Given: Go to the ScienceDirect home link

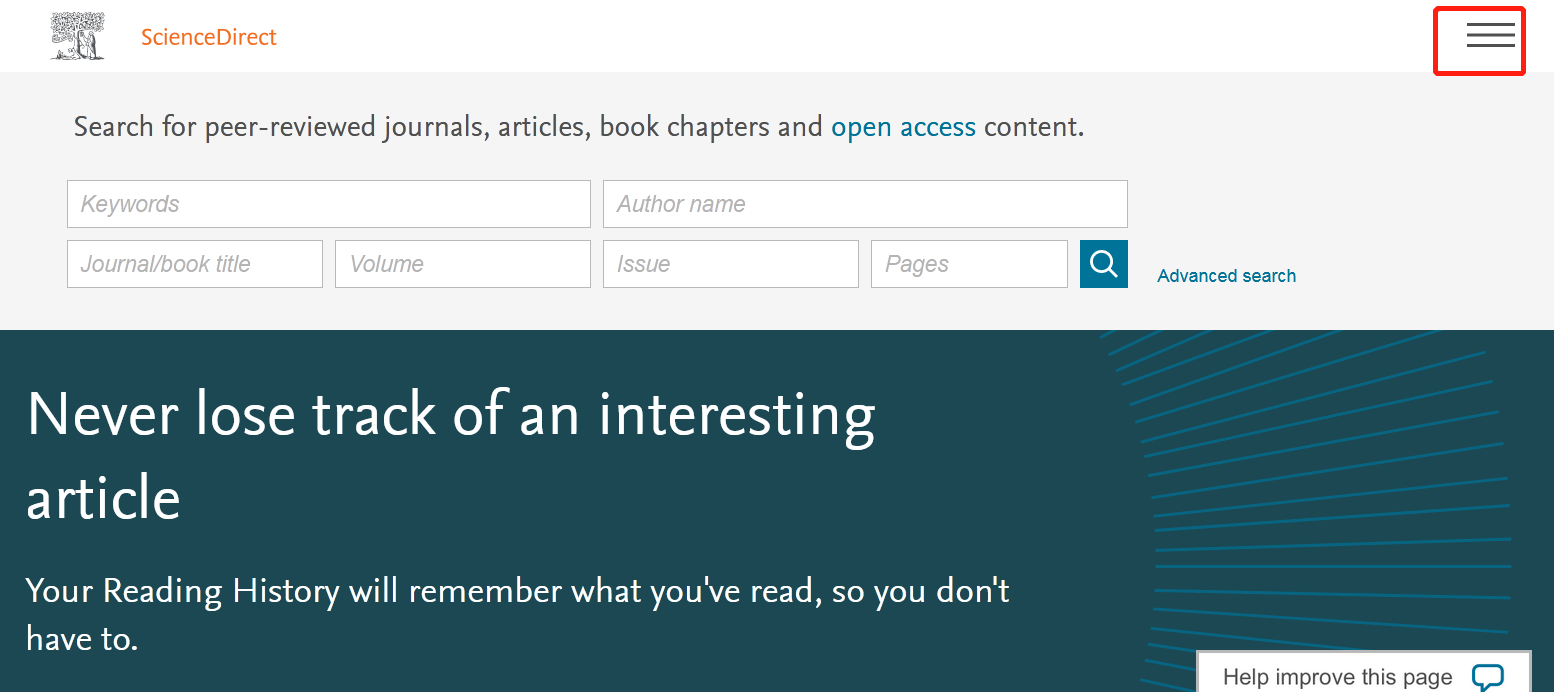Looking at the screenshot, I should pos(208,38).
